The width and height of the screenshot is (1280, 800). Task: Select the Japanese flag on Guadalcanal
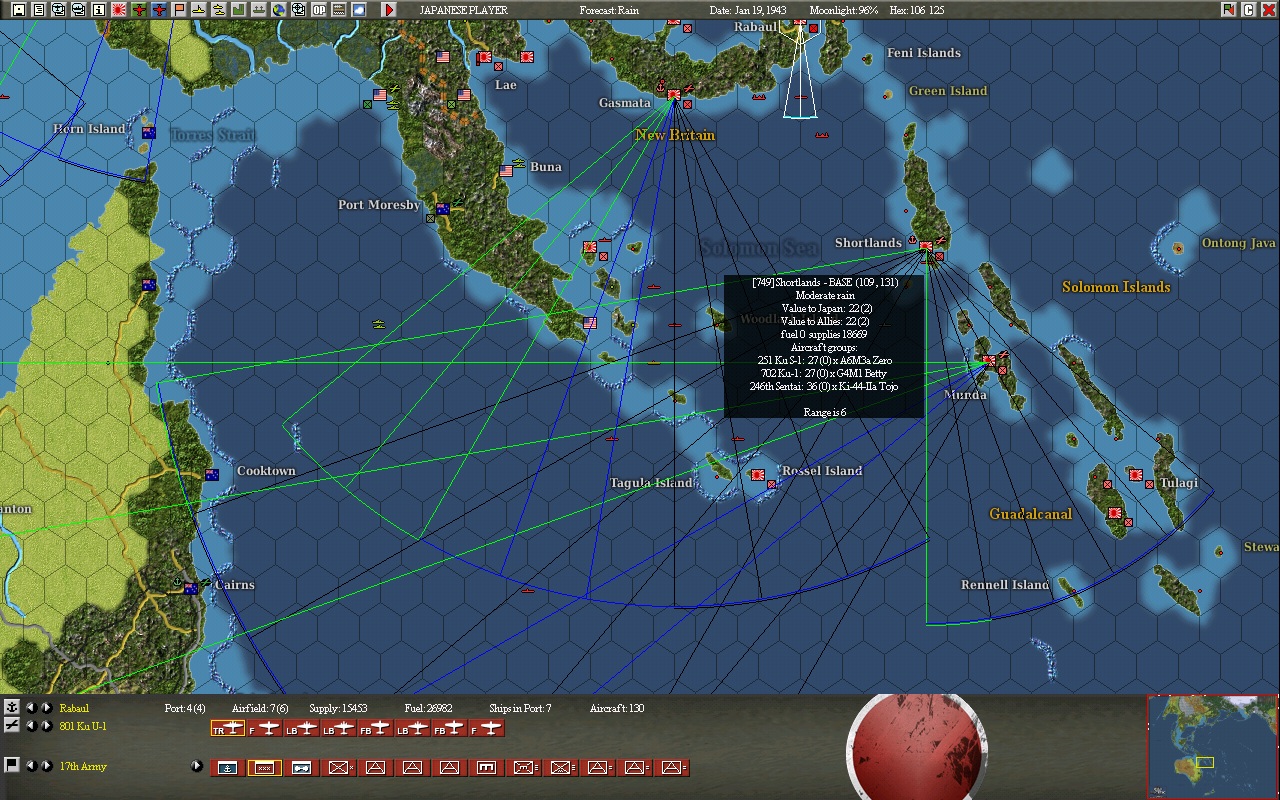[x=1115, y=513]
